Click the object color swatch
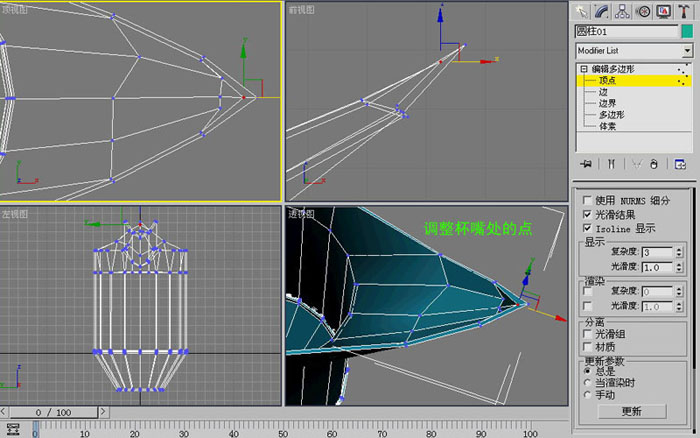 [687, 31]
